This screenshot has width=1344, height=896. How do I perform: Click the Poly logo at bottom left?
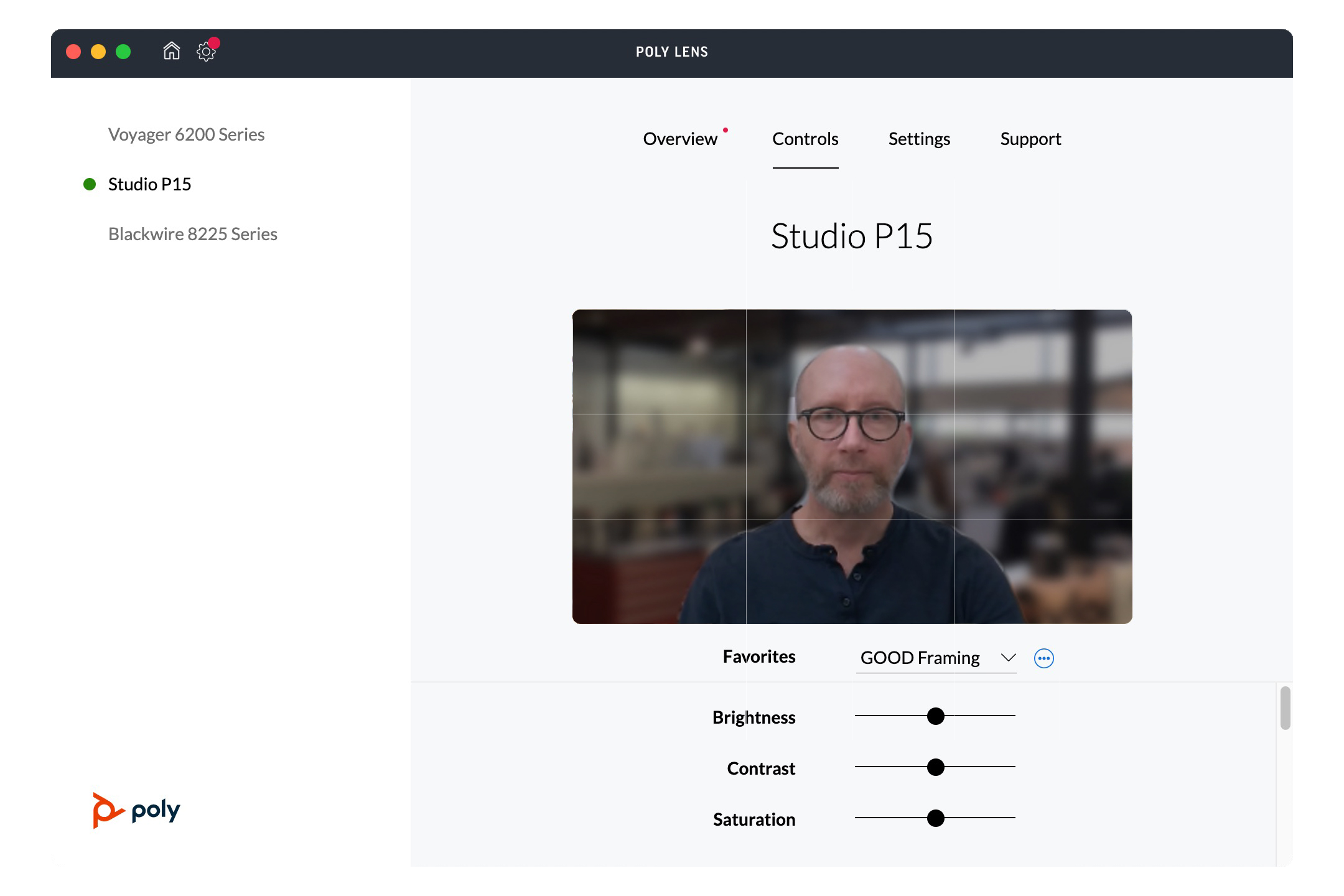[x=136, y=810]
